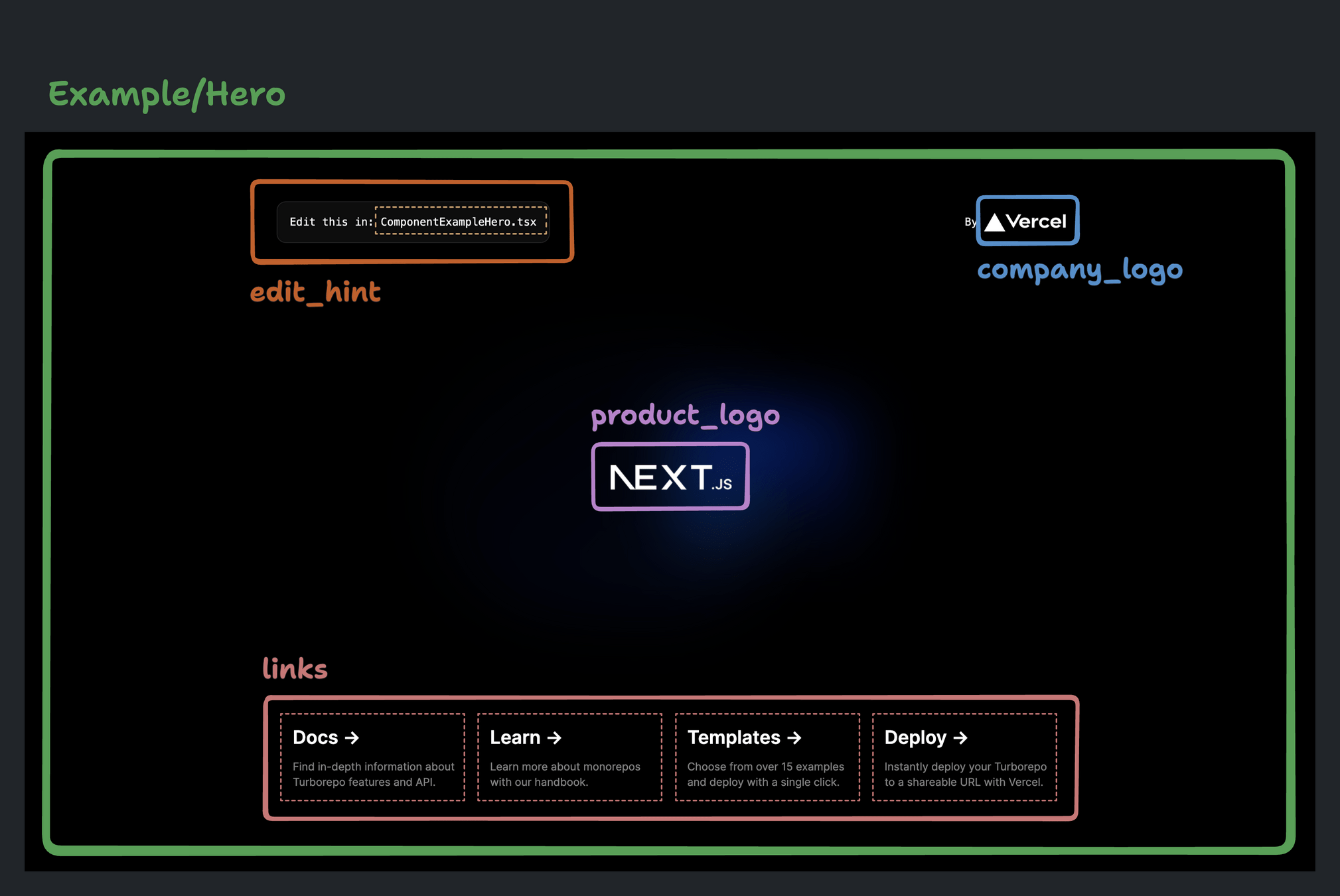1340x896 pixels.
Task: Open the Learn link card
Action: [x=569, y=757]
